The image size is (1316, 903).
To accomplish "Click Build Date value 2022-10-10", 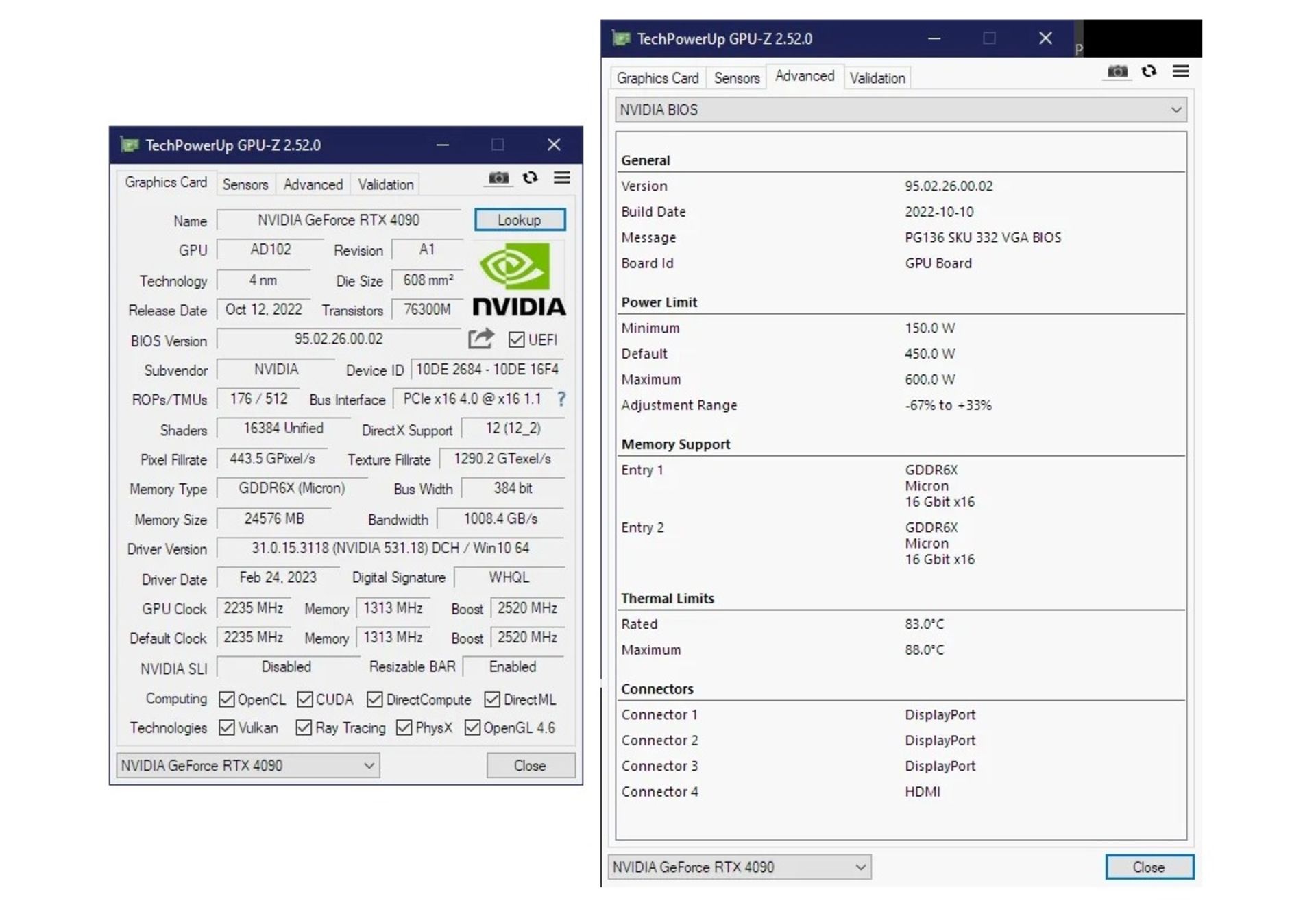I will 939,212.
